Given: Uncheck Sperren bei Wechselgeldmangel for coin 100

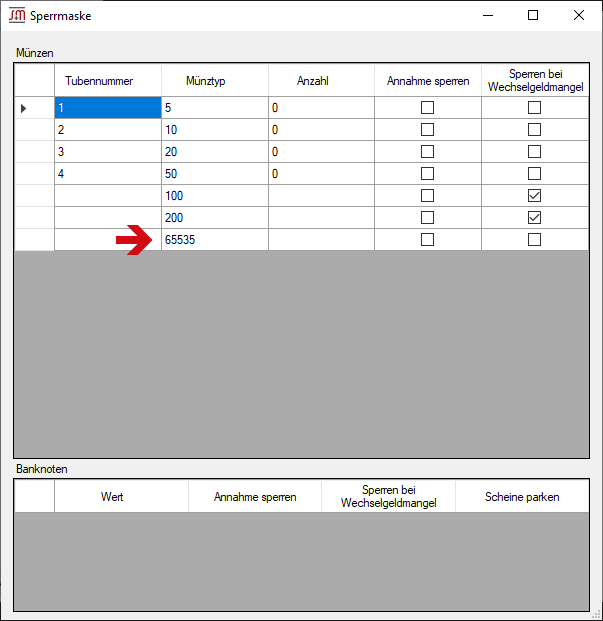Looking at the screenshot, I should 534,196.
